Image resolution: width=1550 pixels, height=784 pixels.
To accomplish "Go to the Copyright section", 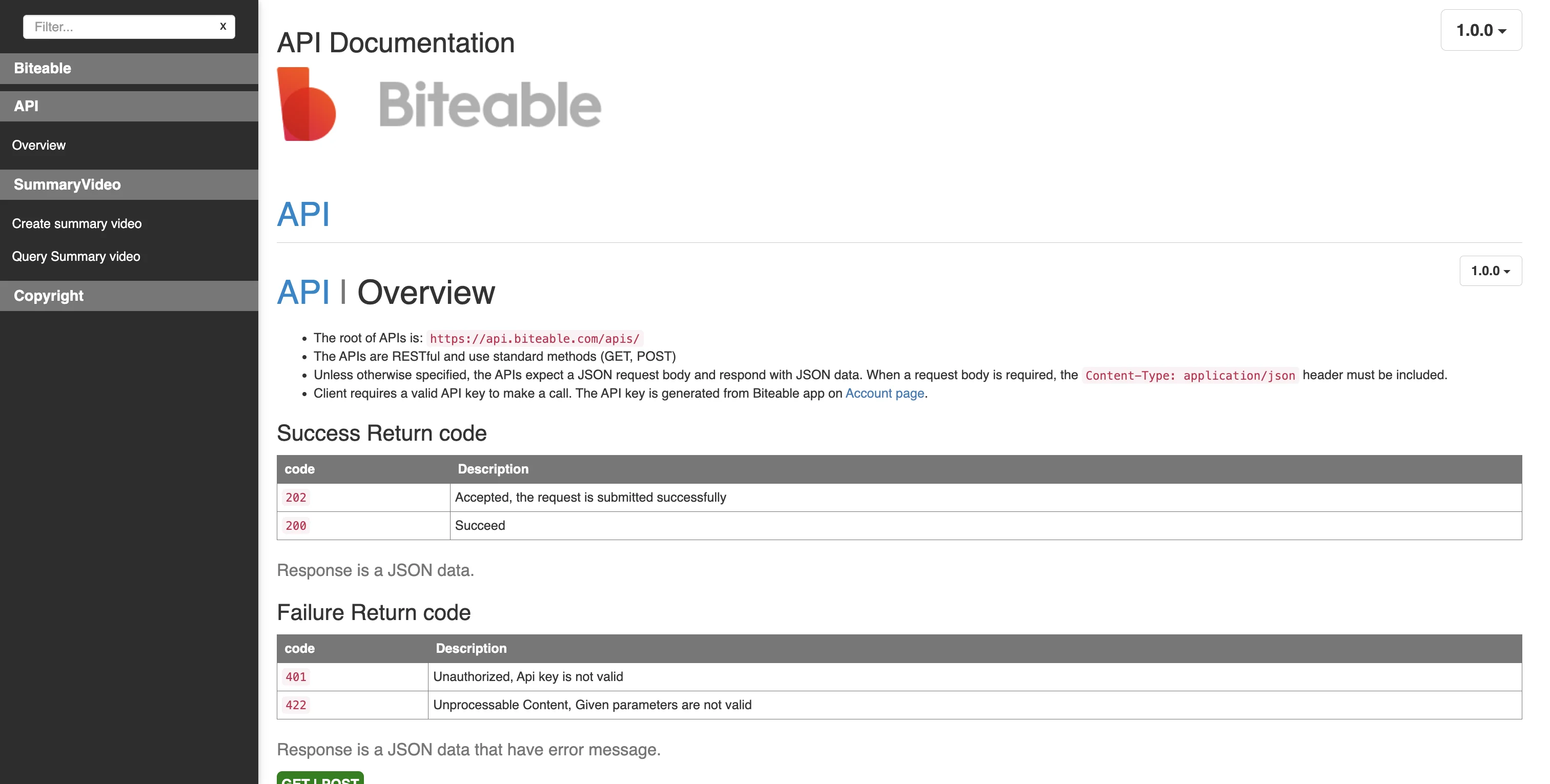I will coord(49,296).
